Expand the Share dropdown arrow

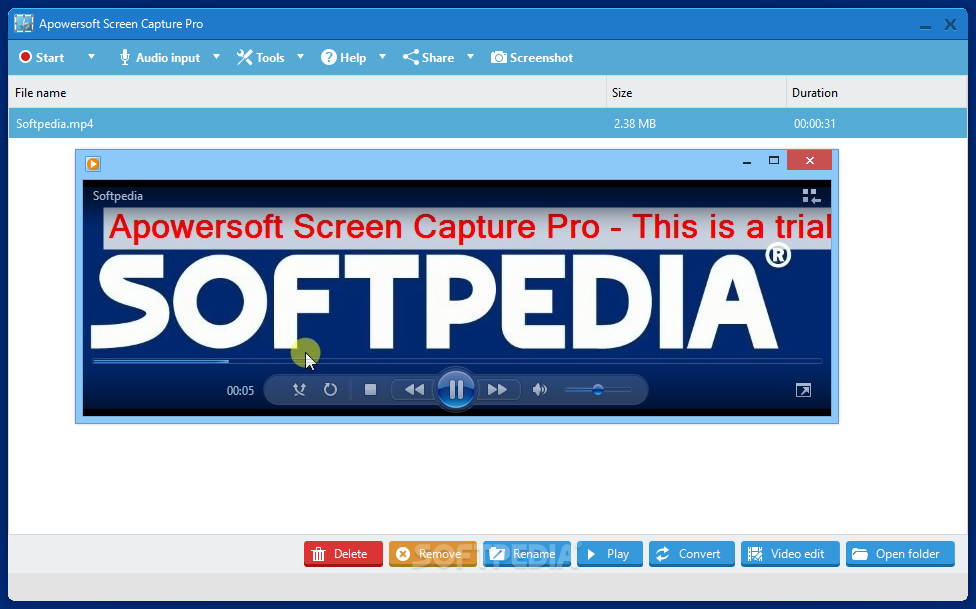[471, 57]
